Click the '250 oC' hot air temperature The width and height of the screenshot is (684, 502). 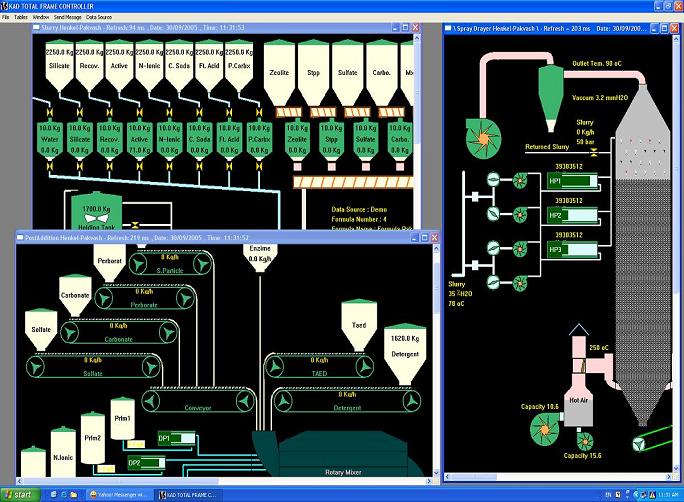click(598, 348)
